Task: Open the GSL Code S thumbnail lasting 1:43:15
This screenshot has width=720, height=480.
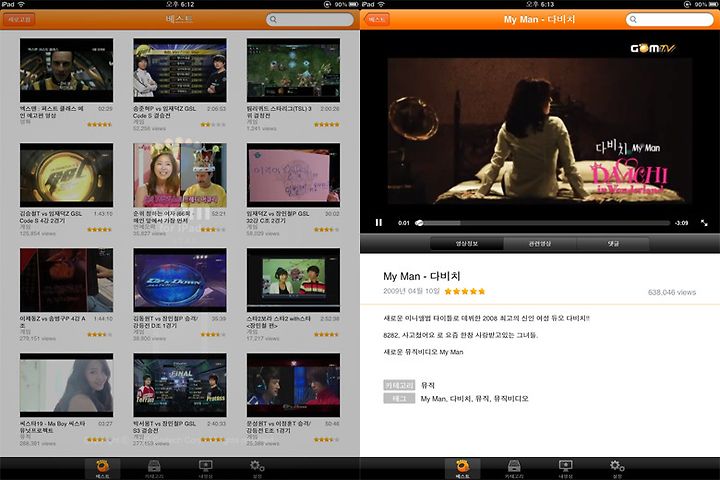Action: pyautogui.click(x=66, y=175)
